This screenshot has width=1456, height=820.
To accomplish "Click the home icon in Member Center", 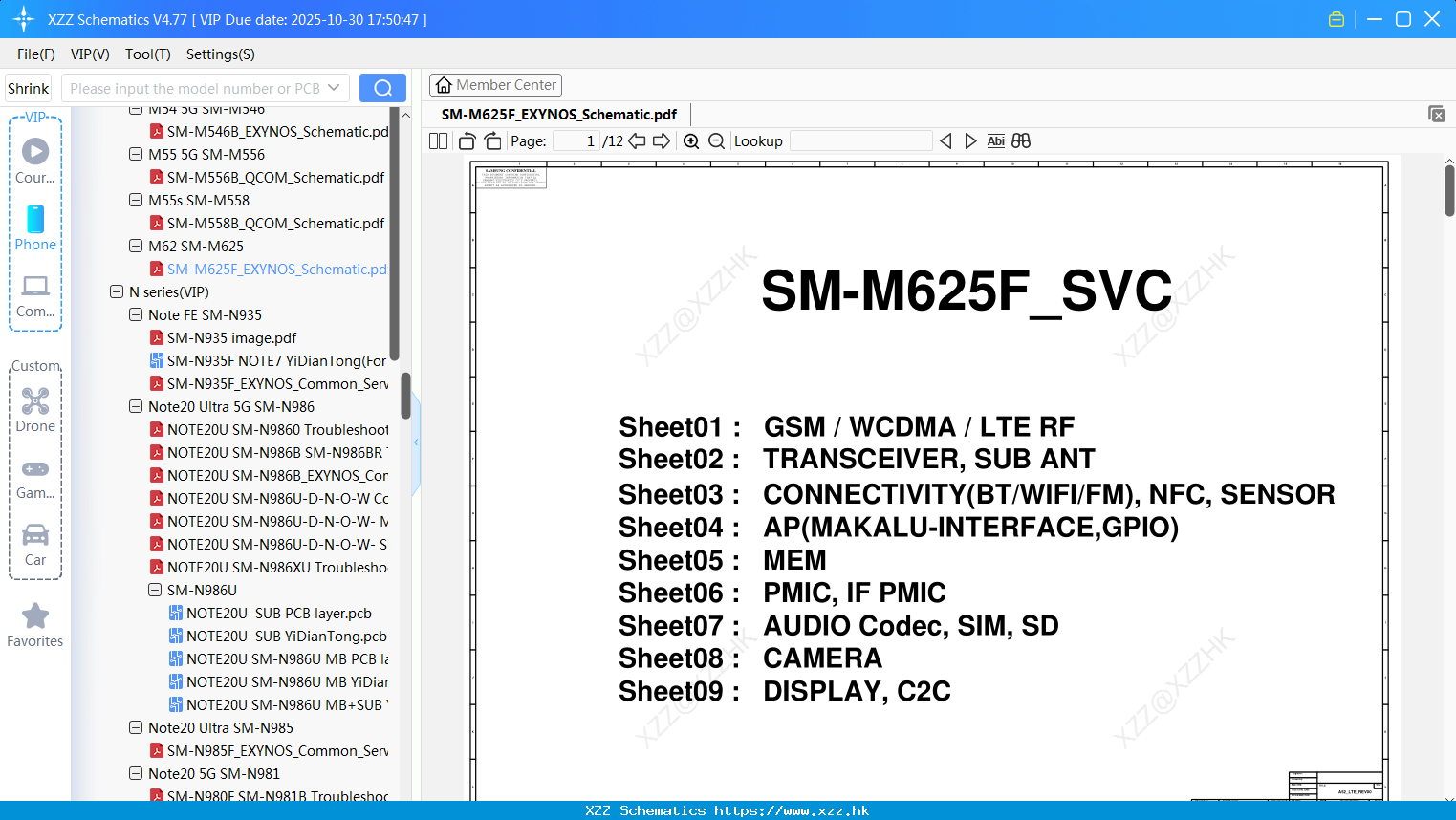I will [x=444, y=85].
